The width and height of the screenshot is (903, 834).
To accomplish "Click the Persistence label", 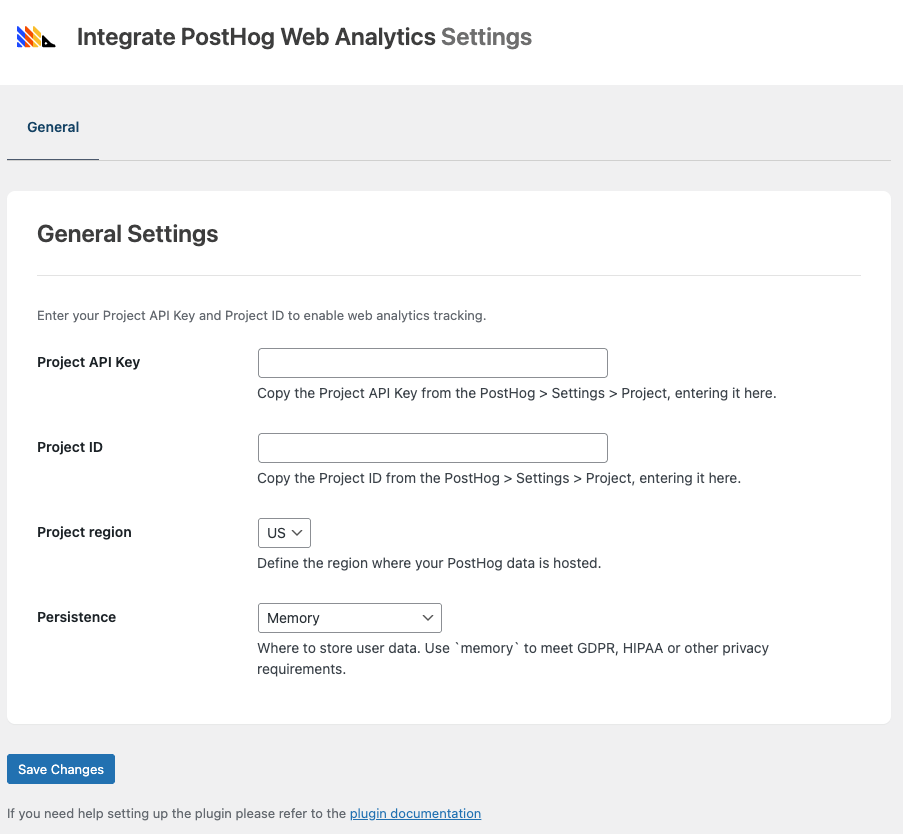I will pos(77,617).
